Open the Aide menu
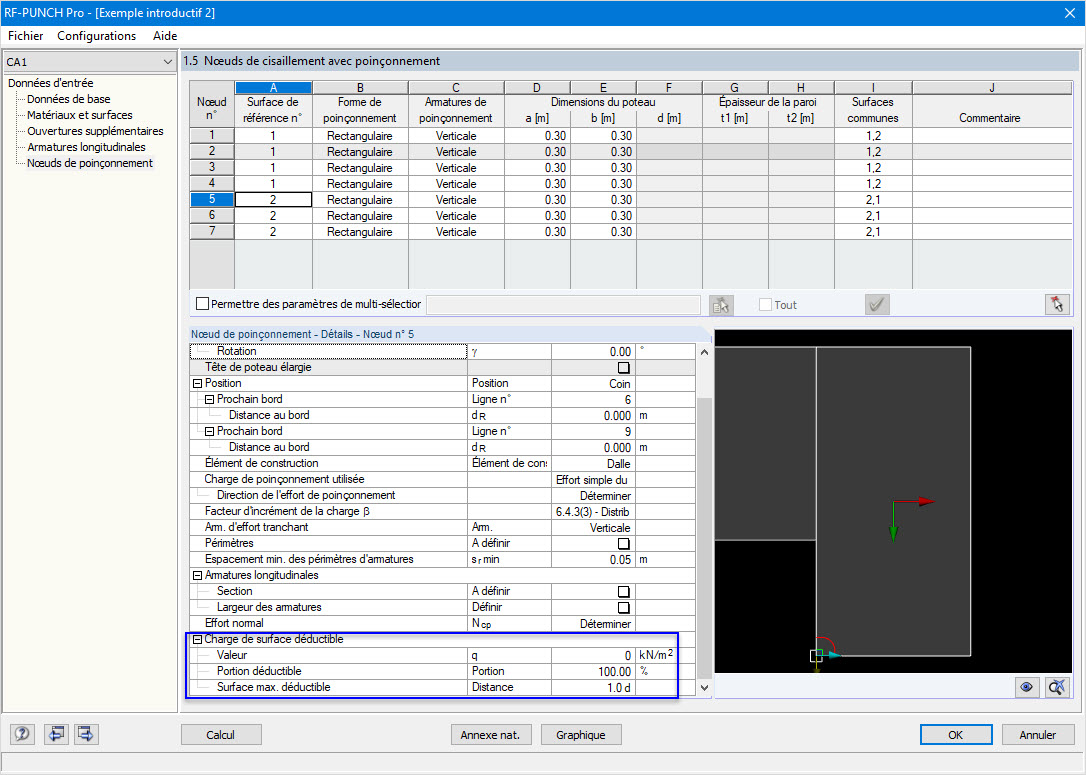Screen dimensions: 1086x775 [165, 36]
